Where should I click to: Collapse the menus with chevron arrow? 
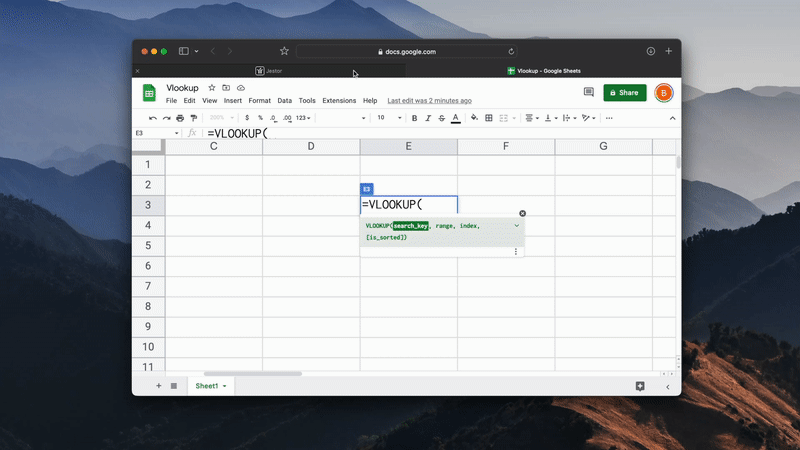tap(672, 118)
